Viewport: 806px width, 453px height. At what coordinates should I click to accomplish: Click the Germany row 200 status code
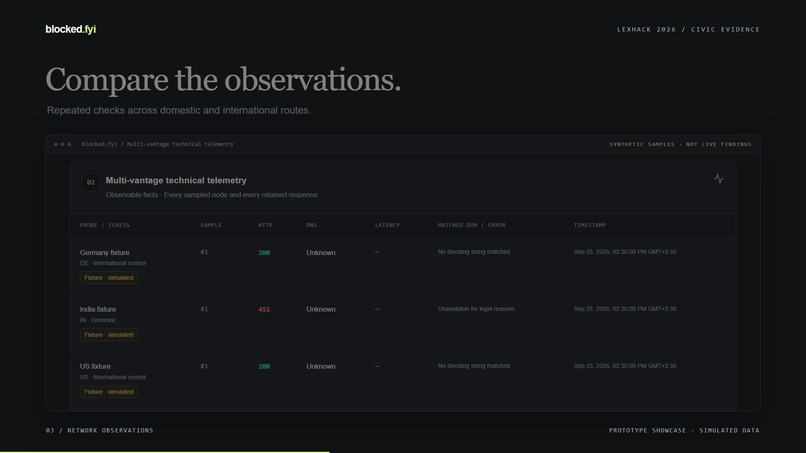pyautogui.click(x=264, y=252)
